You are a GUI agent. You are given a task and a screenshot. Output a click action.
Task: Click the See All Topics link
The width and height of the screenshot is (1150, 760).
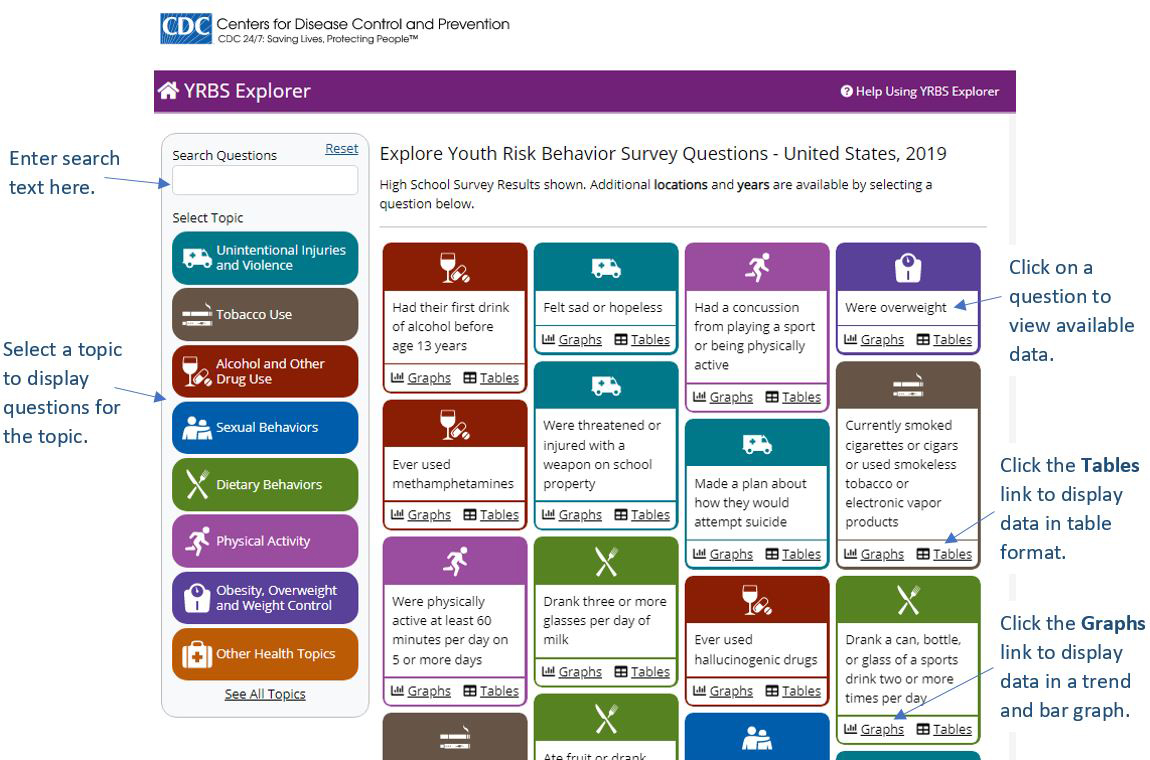coord(265,694)
